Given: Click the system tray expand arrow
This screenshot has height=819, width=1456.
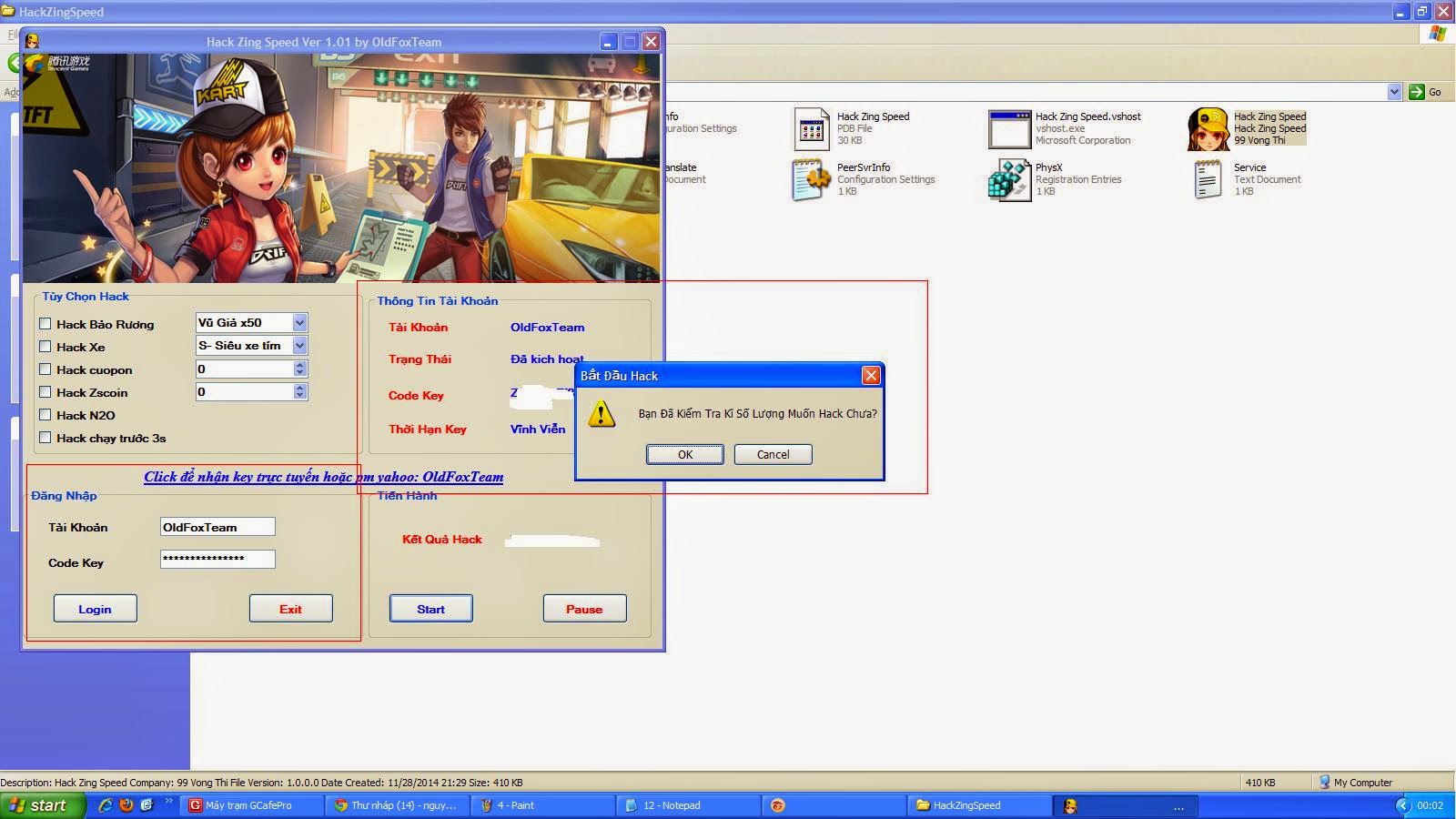Looking at the screenshot, I should coord(1402,805).
